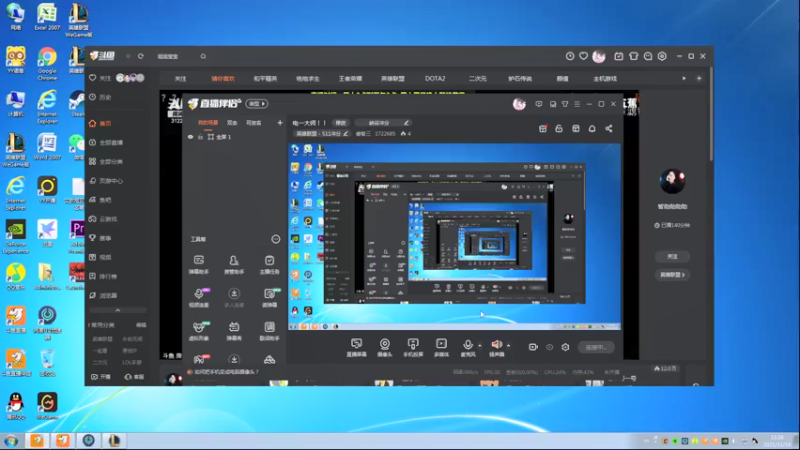Add 手机投屏 phone mirroring source
The image size is (800, 450).
click(413, 347)
